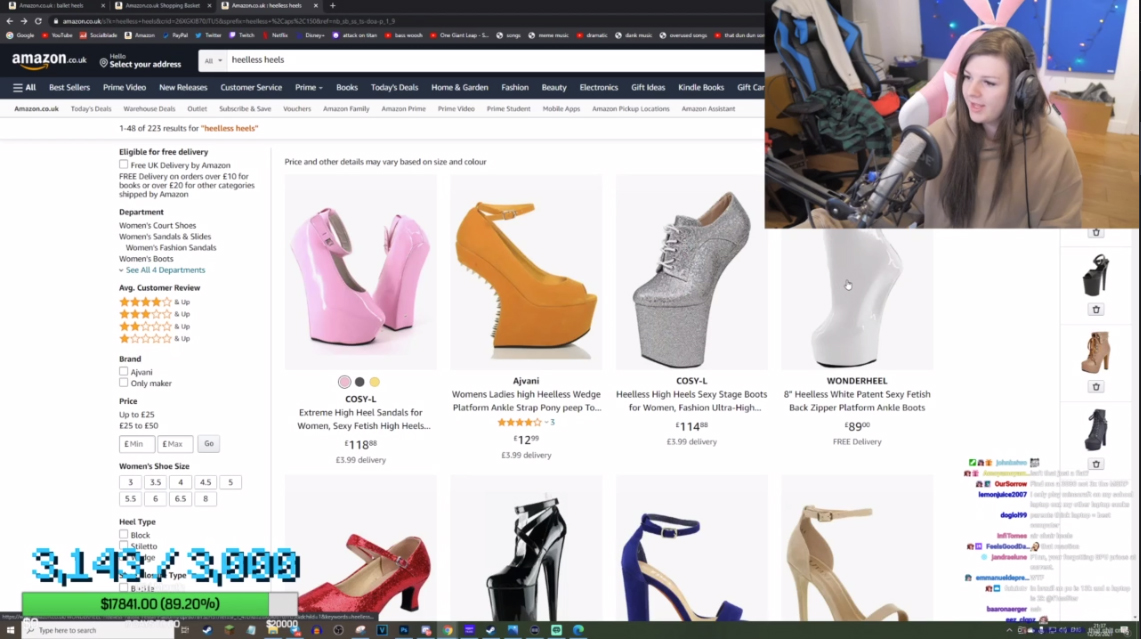Filter by 3 stars & Up

pyautogui.click(x=154, y=314)
